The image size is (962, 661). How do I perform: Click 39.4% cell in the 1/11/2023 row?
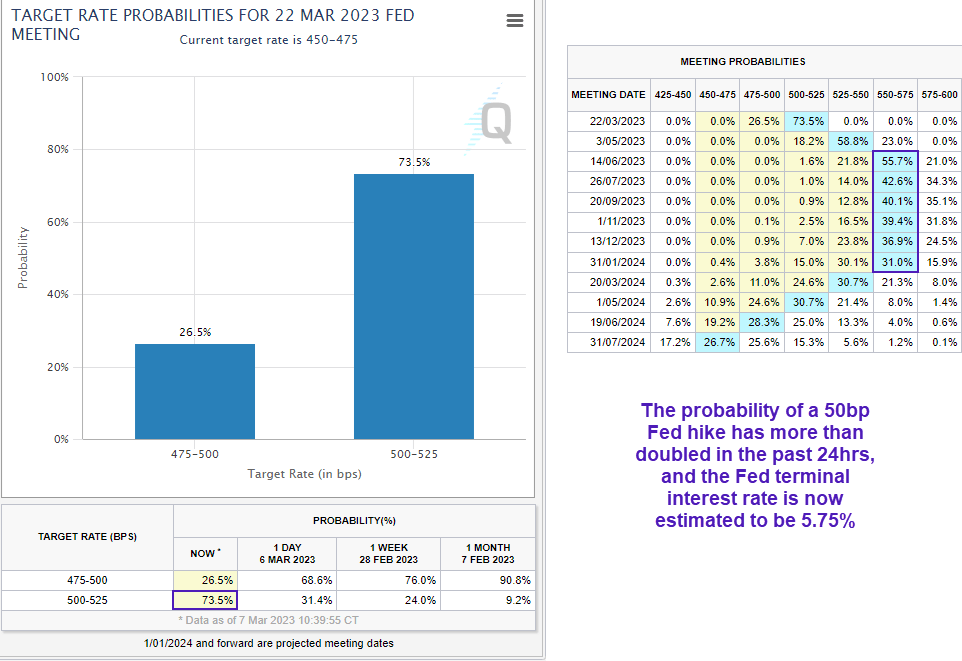[895, 222]
